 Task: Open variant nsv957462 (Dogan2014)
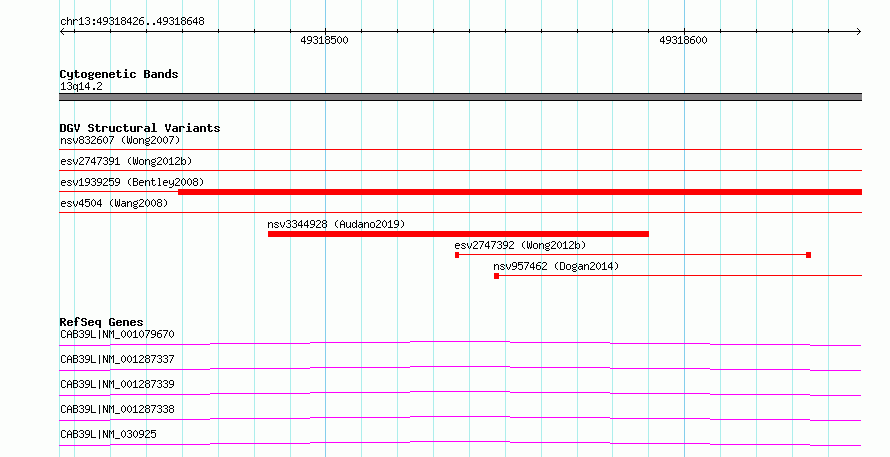click(556, 266)
